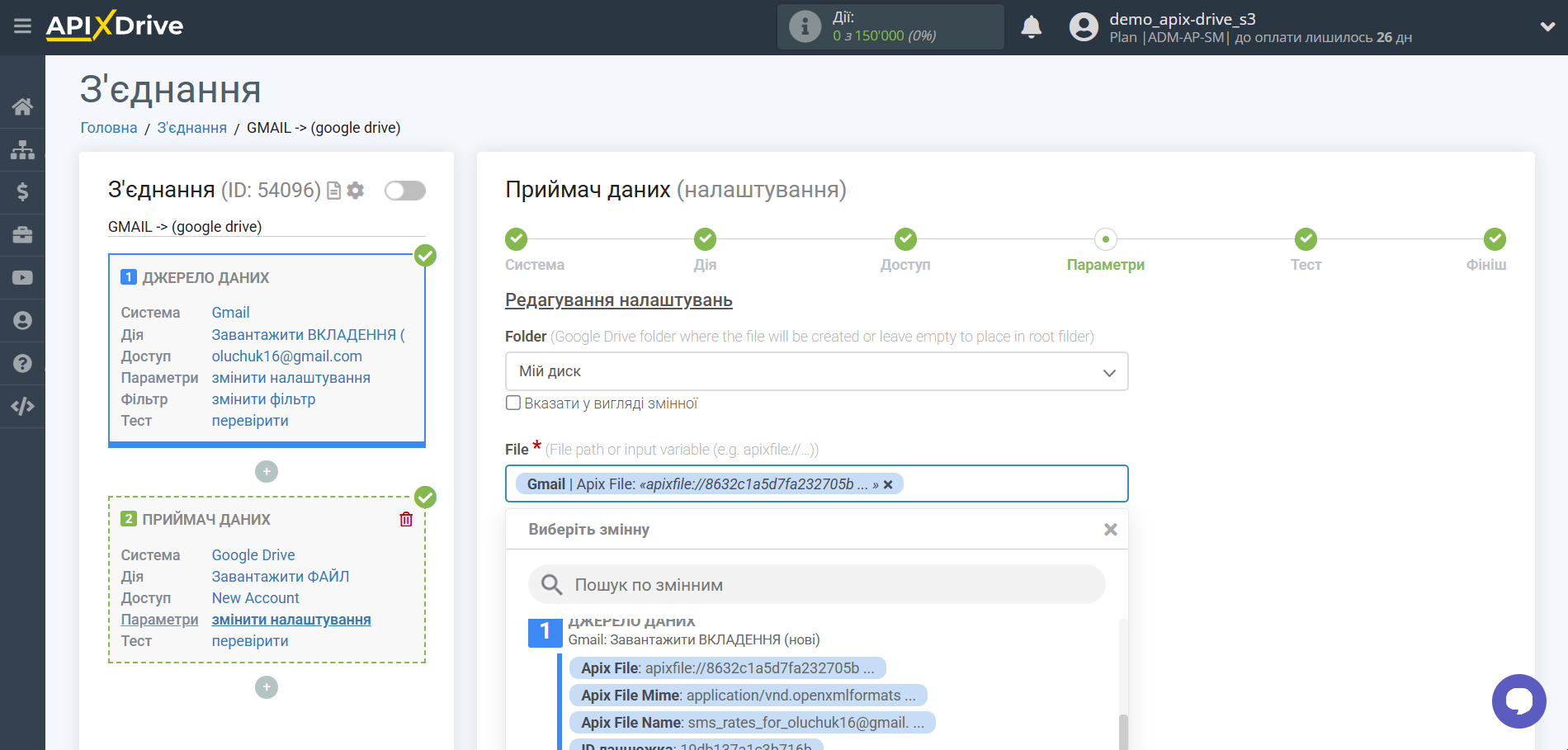Open the chat support bubble
This screenshot has width=1568, height=750.
pos(1518,701)
